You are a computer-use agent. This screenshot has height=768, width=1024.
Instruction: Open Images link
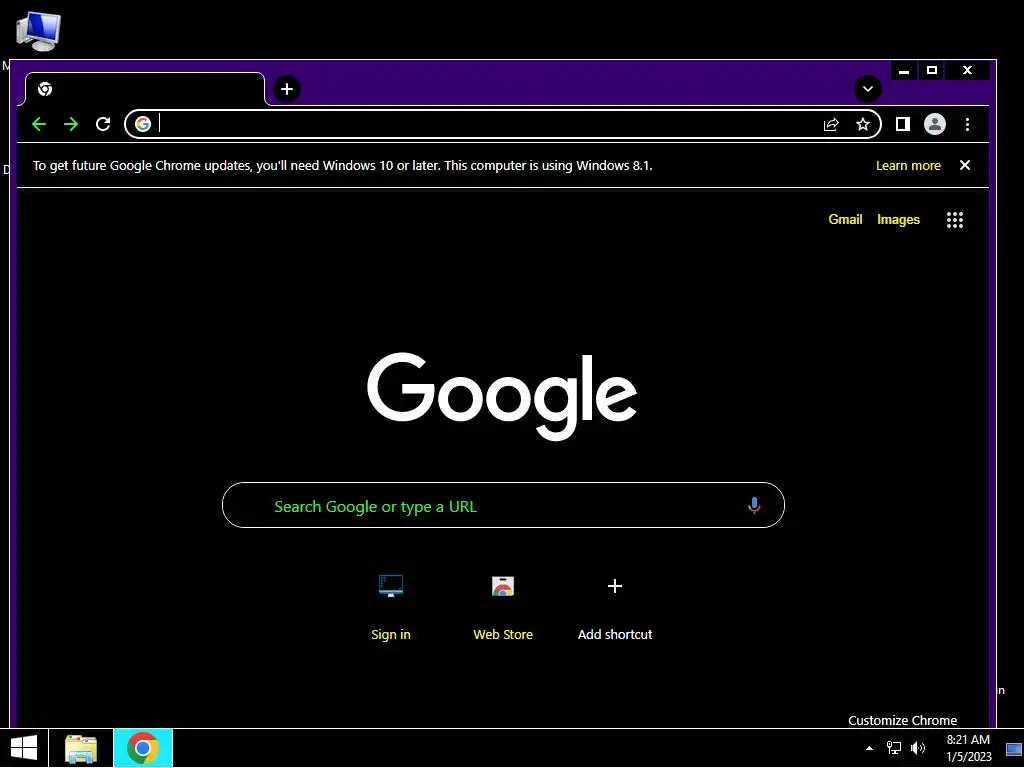pos(898,219)
